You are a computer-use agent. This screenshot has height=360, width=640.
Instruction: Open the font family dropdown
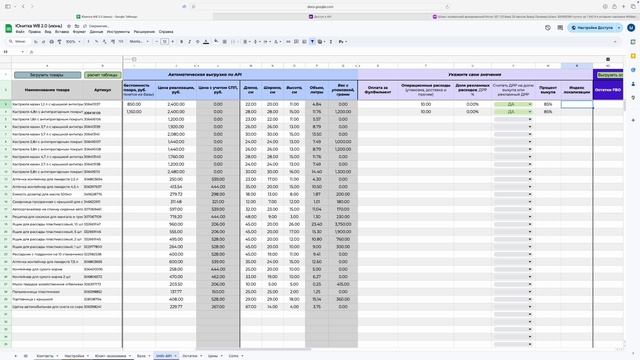(139, 42)
